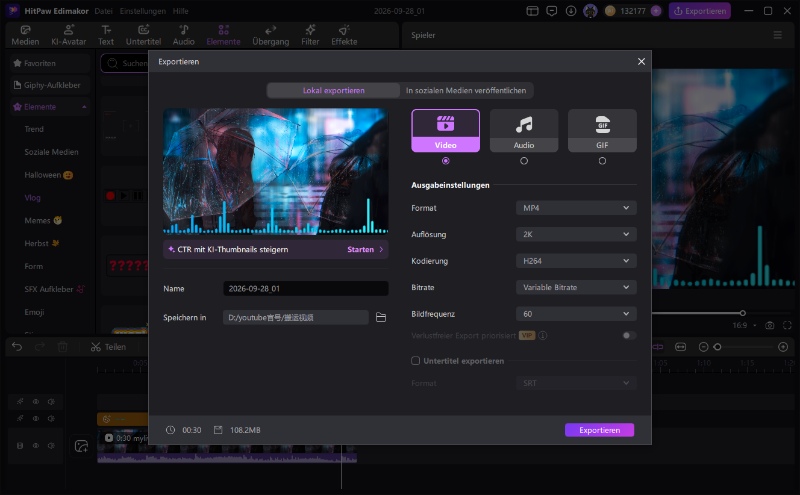Open the Filter tool
Screen dimensions: 800x495
(310, 35)
